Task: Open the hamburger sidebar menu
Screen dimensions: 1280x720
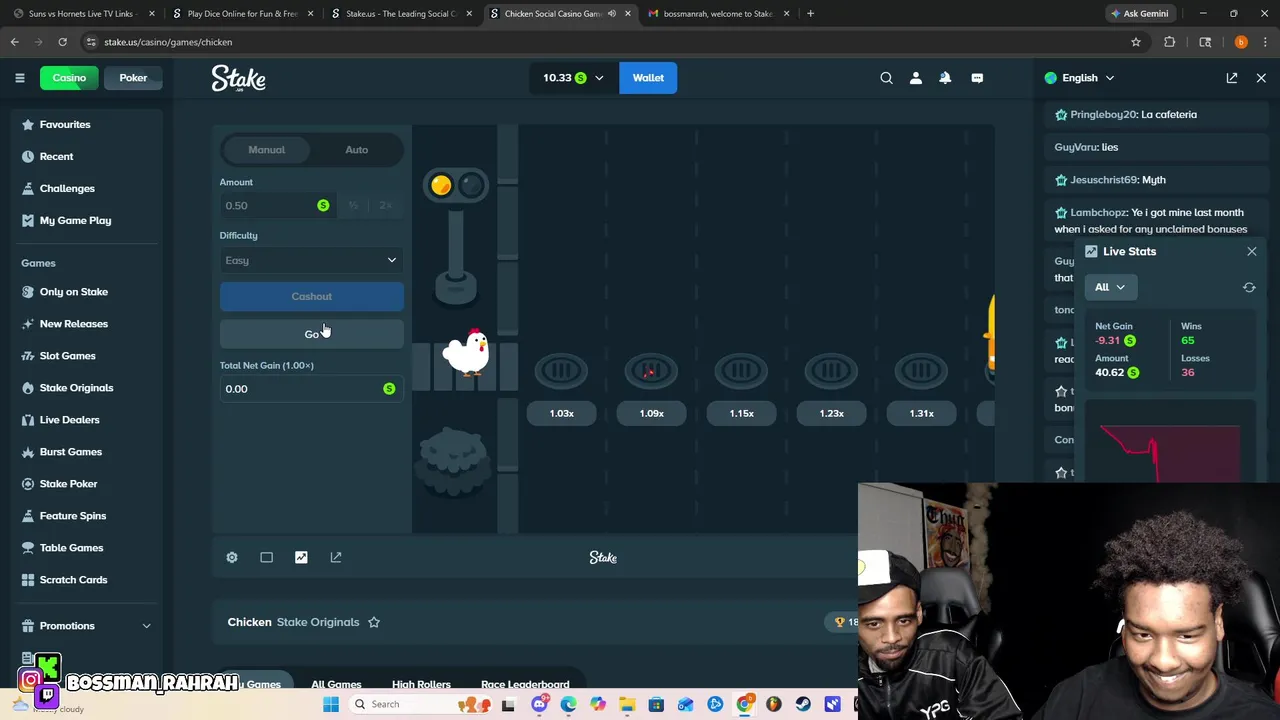Action: 19,78
